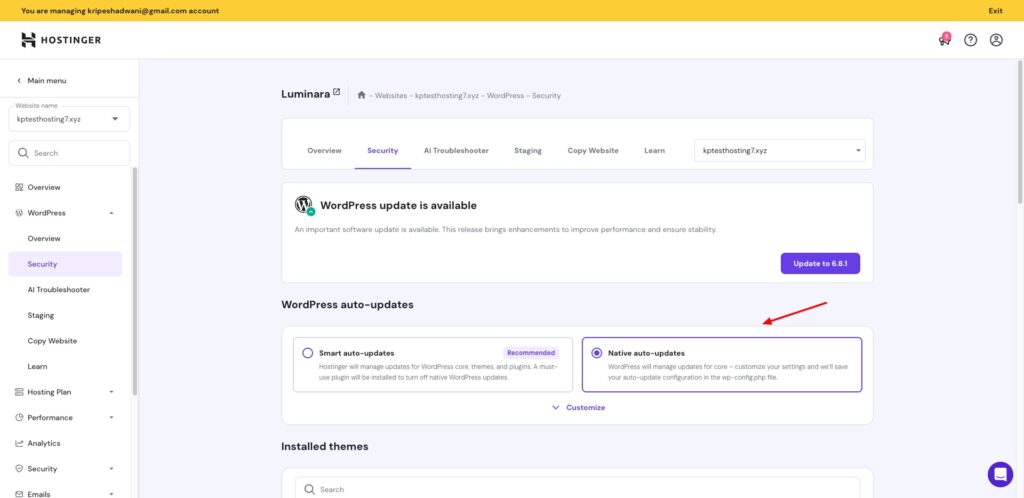The width and height of the screenshot is (1024, 498).
Task: Switch to the Staging tab
Action: pyautogui.click(x=528, y=150)
